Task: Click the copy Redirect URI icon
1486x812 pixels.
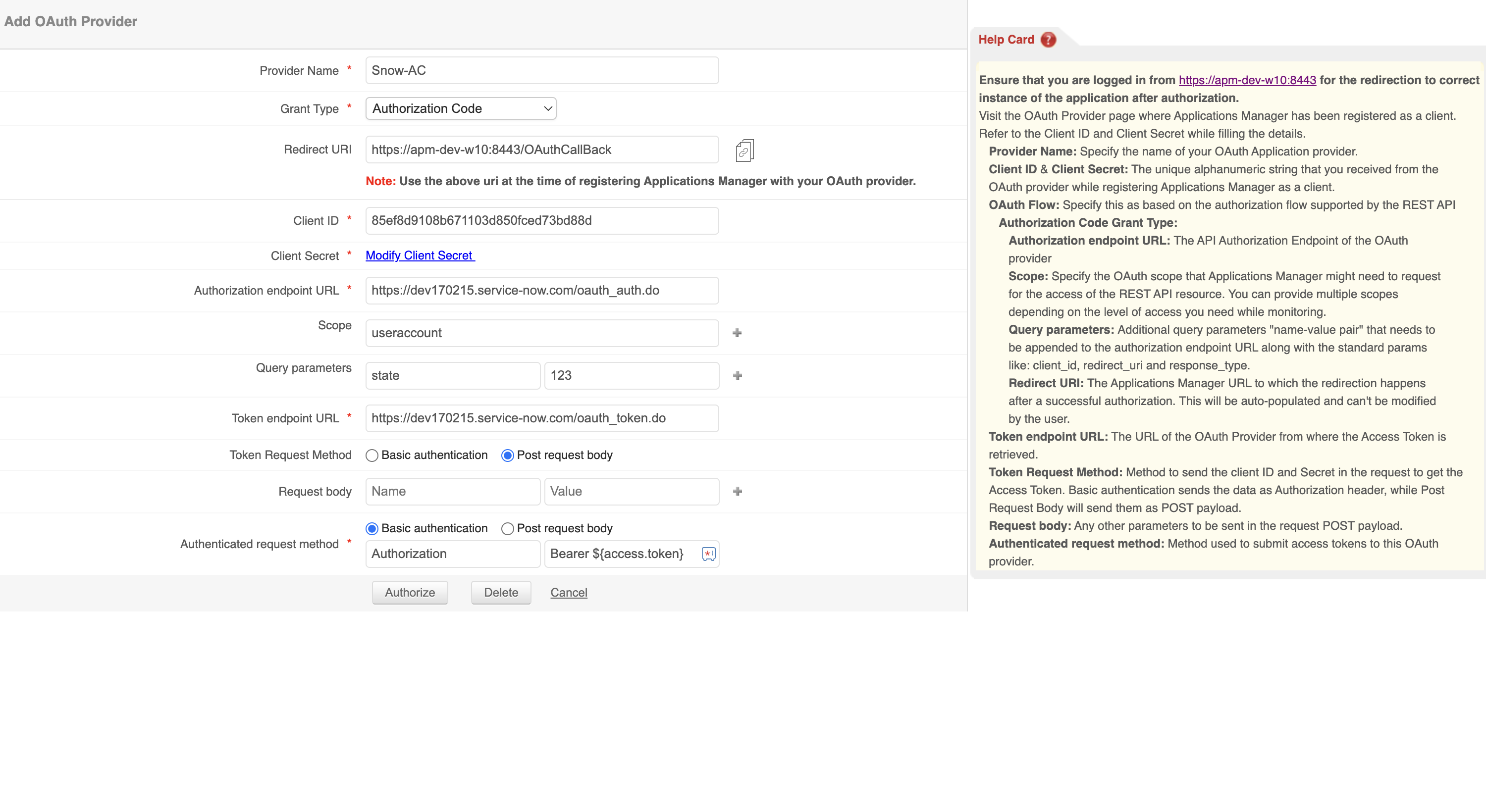Action: pyautogui.click(x=744, y=151)
